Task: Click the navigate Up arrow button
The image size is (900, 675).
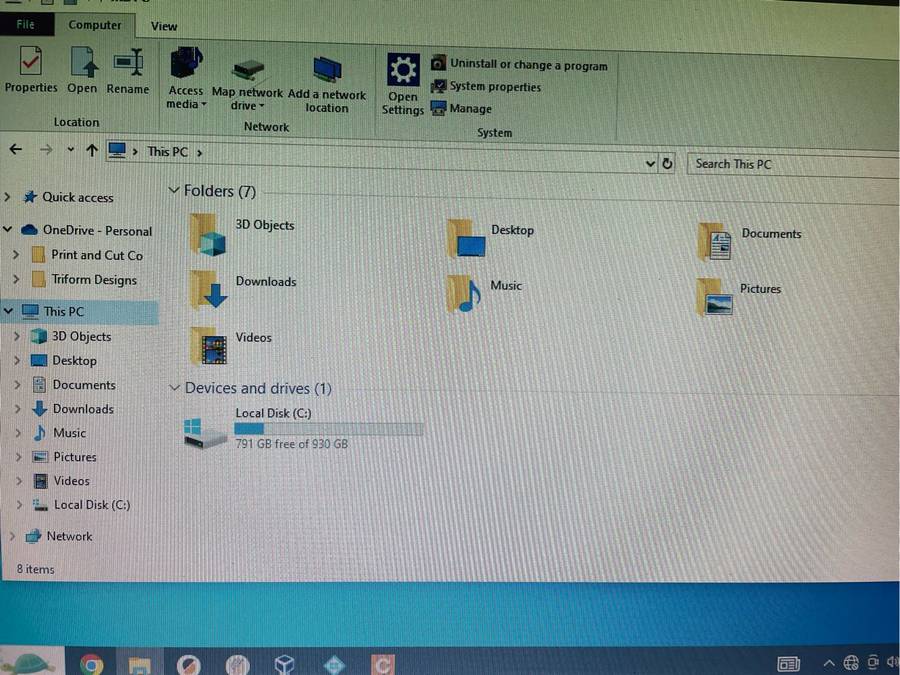Action: 92,150
